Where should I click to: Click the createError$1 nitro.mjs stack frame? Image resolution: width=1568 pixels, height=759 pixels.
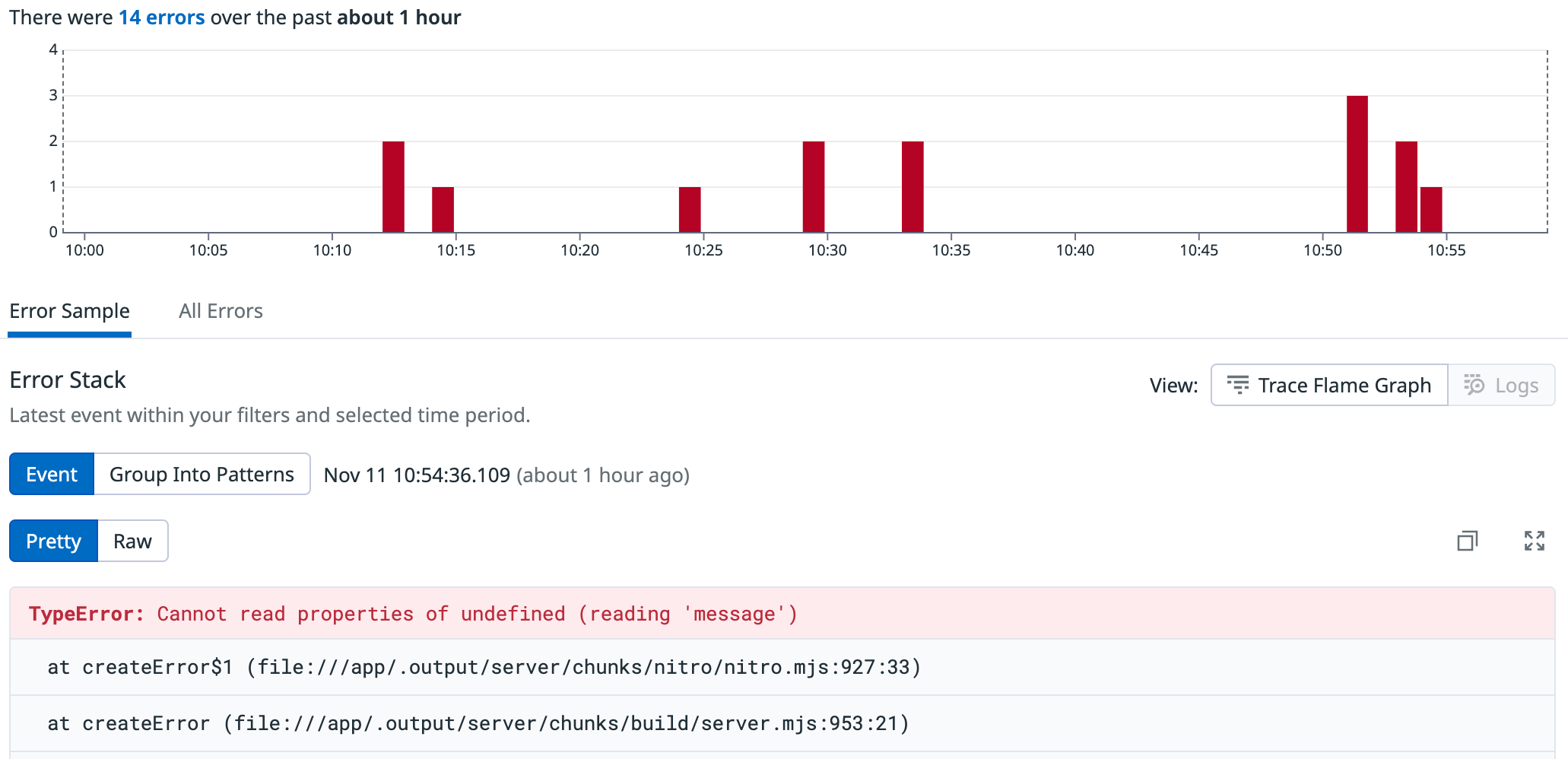[484, 667]
